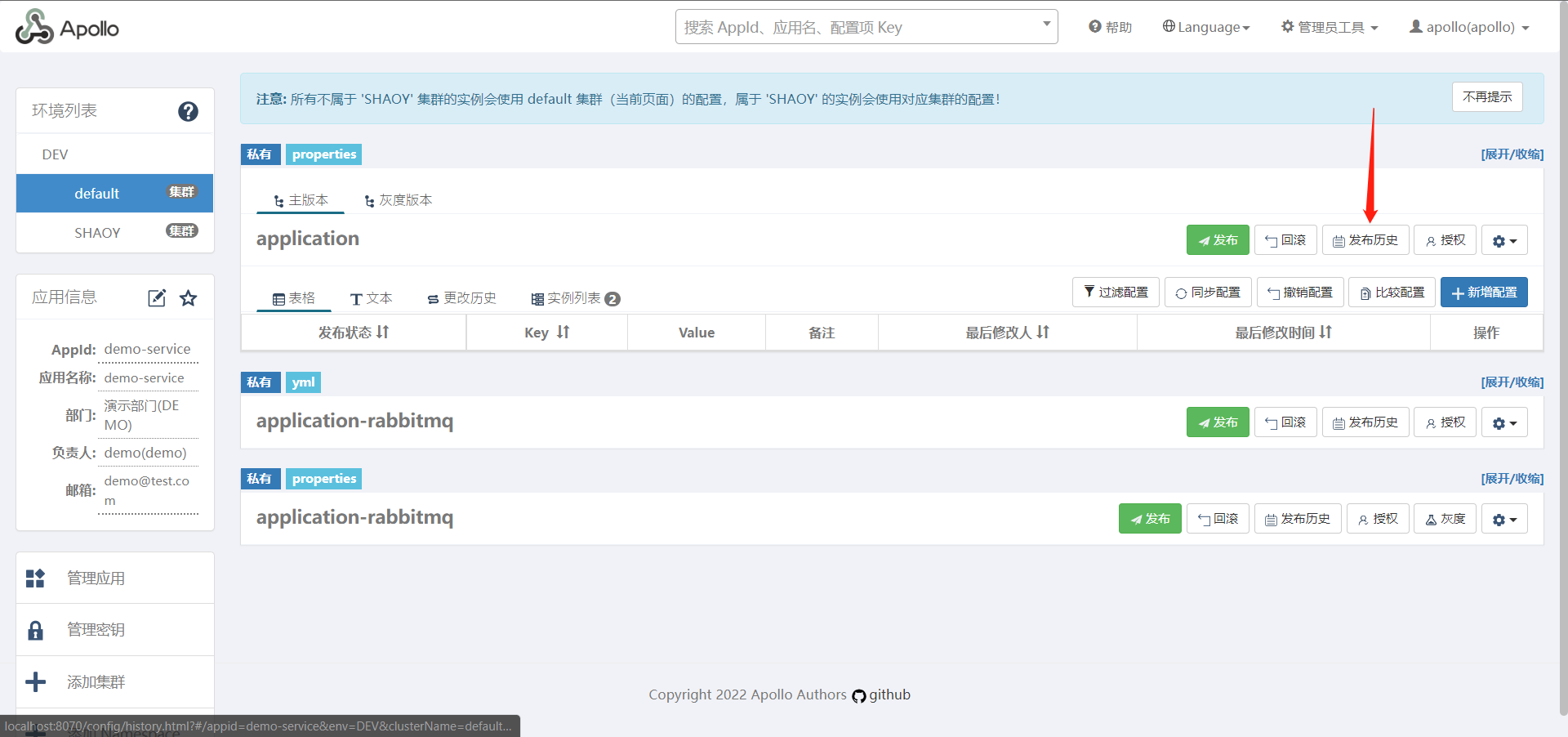
Task: Toggle 展开/收缩 for the properties rabbitmq namespace
Action: coord(1512,479)
